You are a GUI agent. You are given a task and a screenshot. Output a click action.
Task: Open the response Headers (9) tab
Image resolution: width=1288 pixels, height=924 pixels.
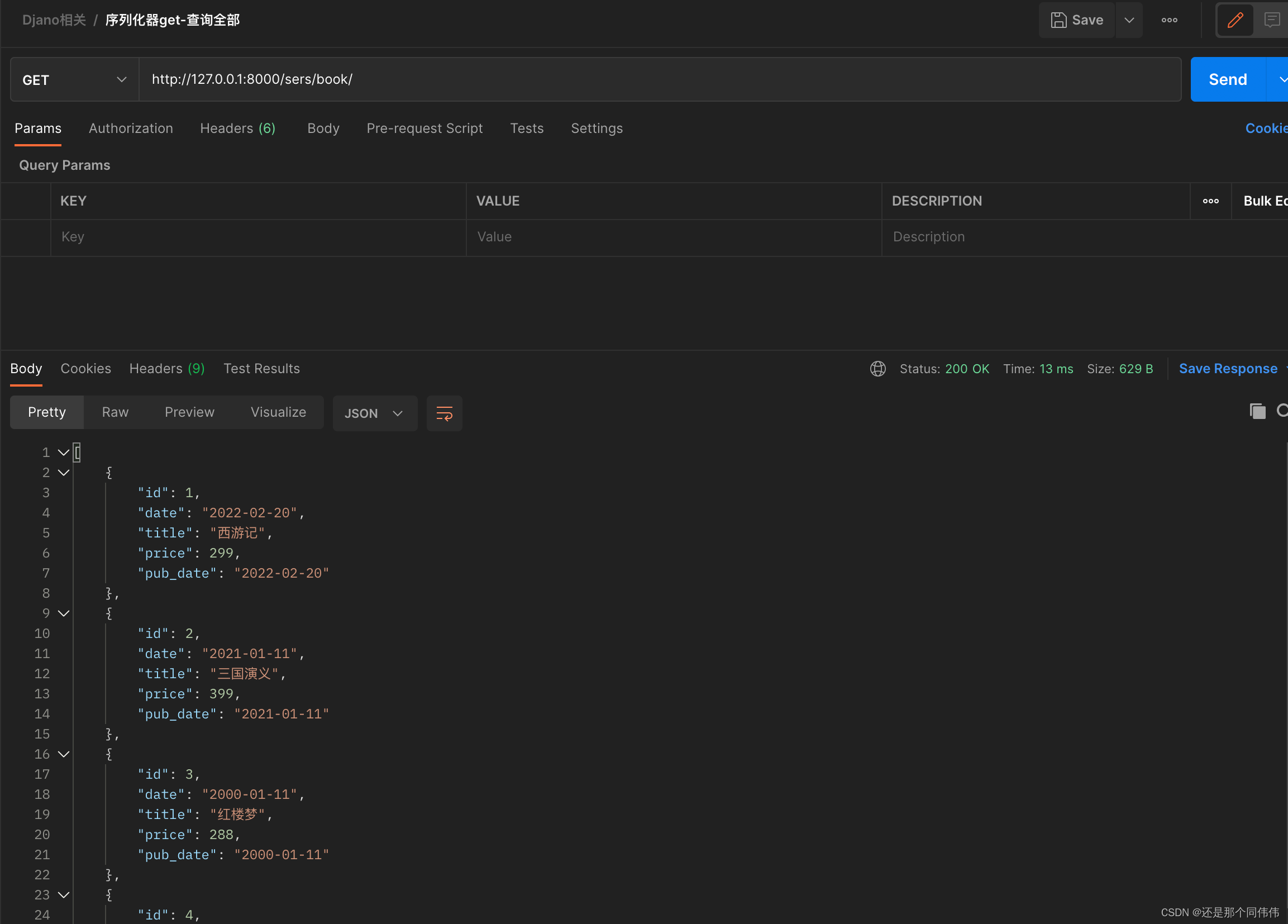click(167, 369)
